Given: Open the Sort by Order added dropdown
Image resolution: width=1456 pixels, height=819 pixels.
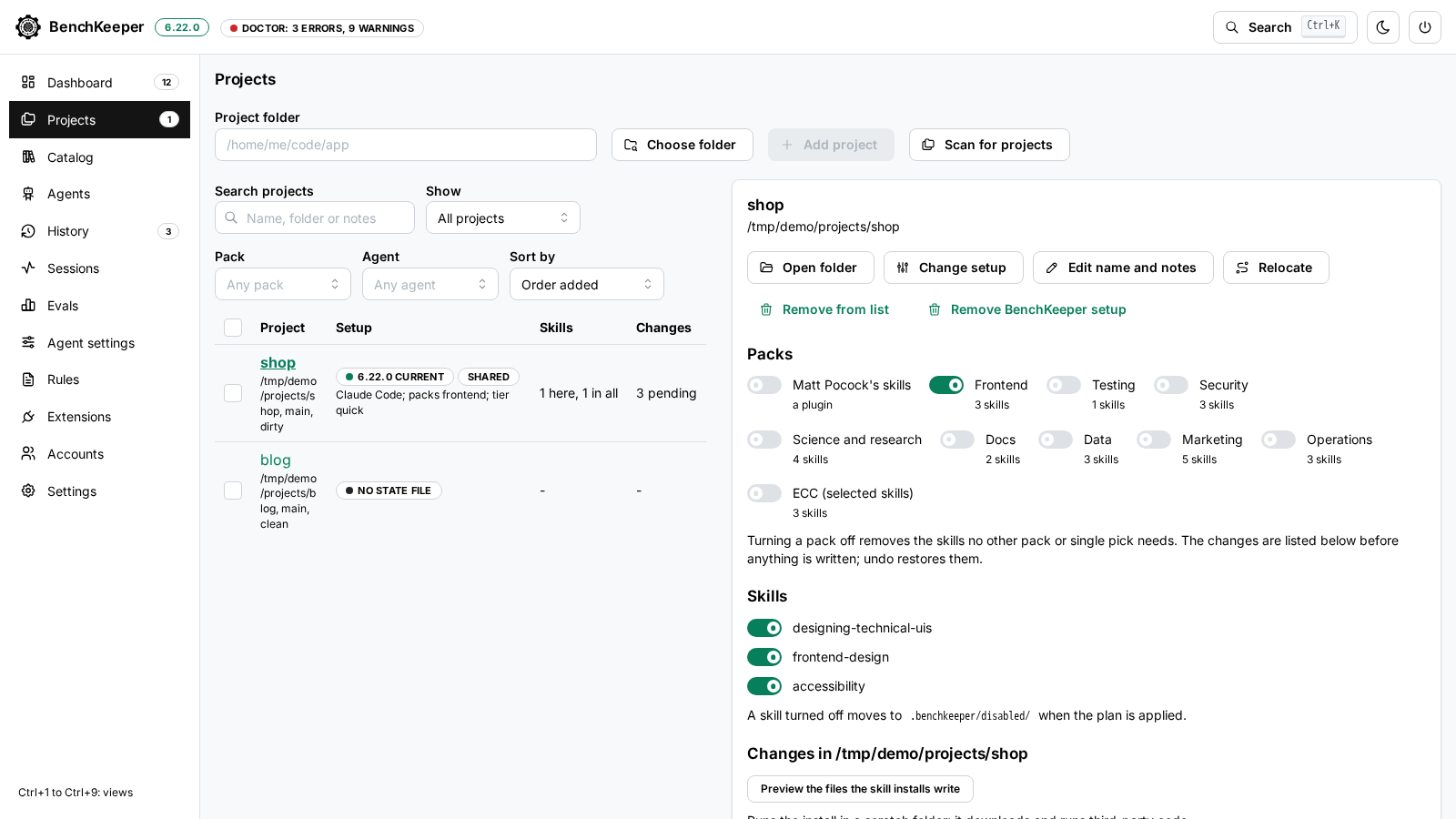Looking at the screenshot, I should pyautogui.click(x=587, y=284).
